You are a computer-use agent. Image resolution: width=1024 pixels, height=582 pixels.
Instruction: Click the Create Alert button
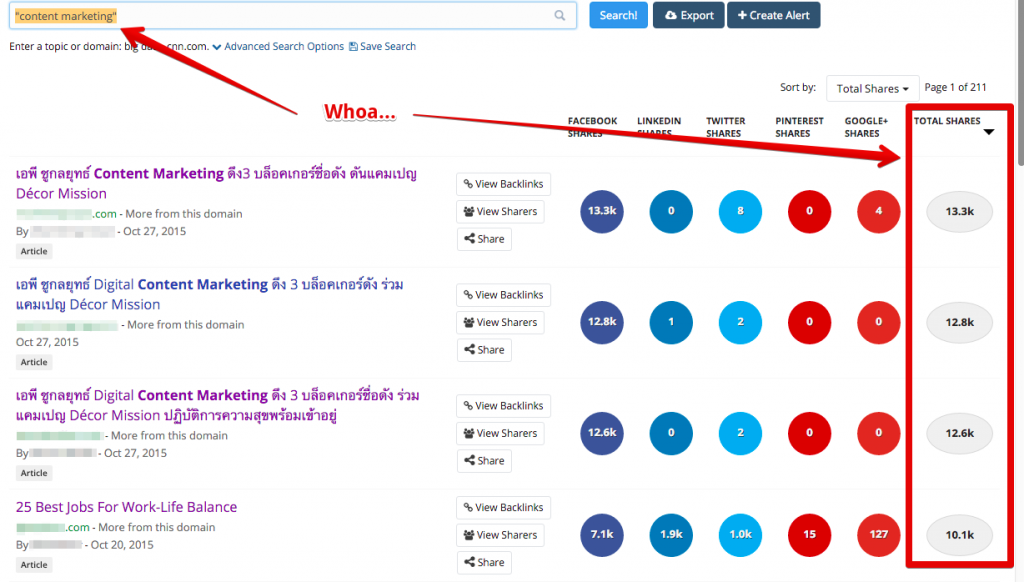click(x=773, y=15)
